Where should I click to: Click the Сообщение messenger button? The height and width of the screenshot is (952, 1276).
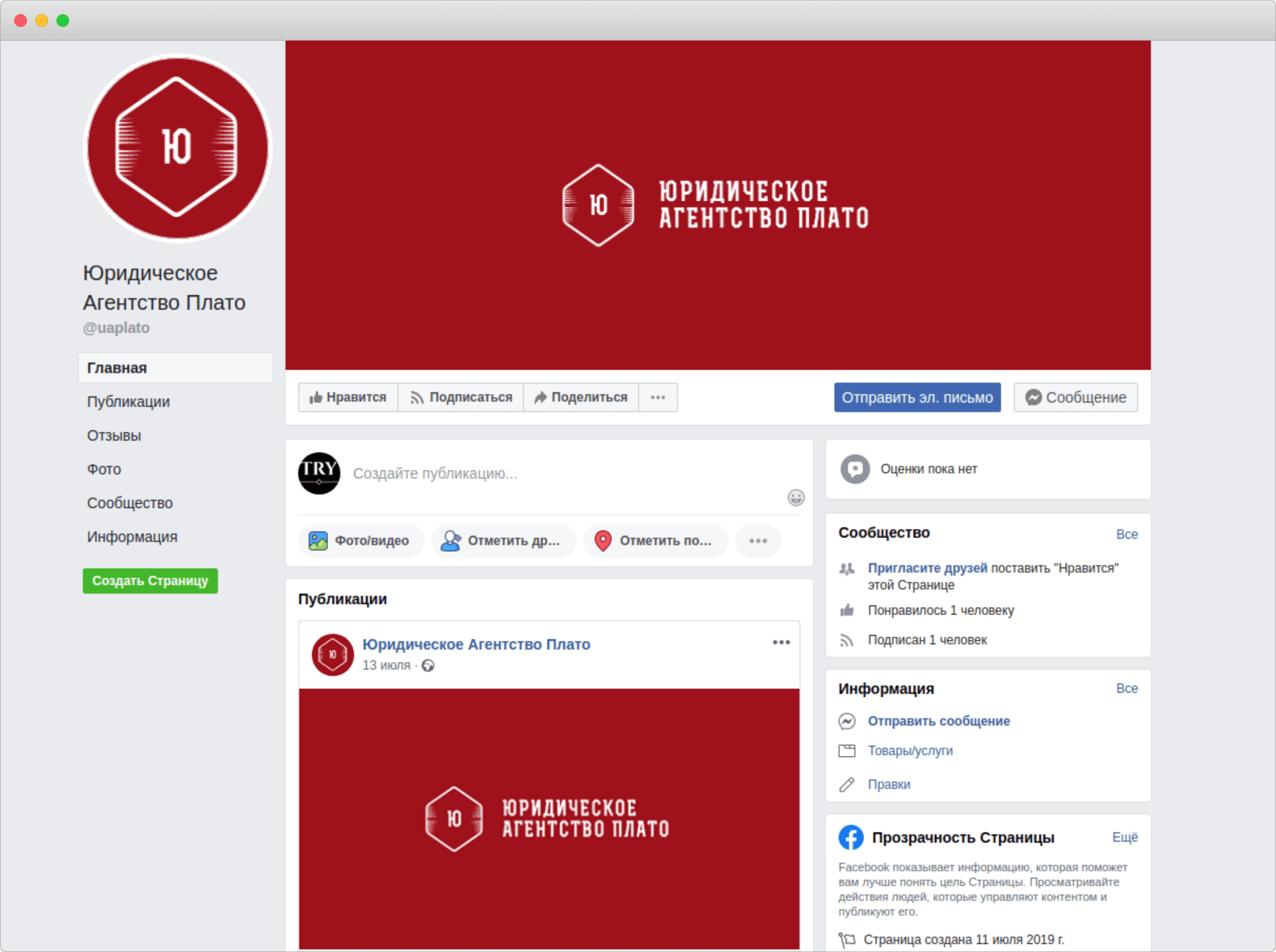coord(1075,397)
